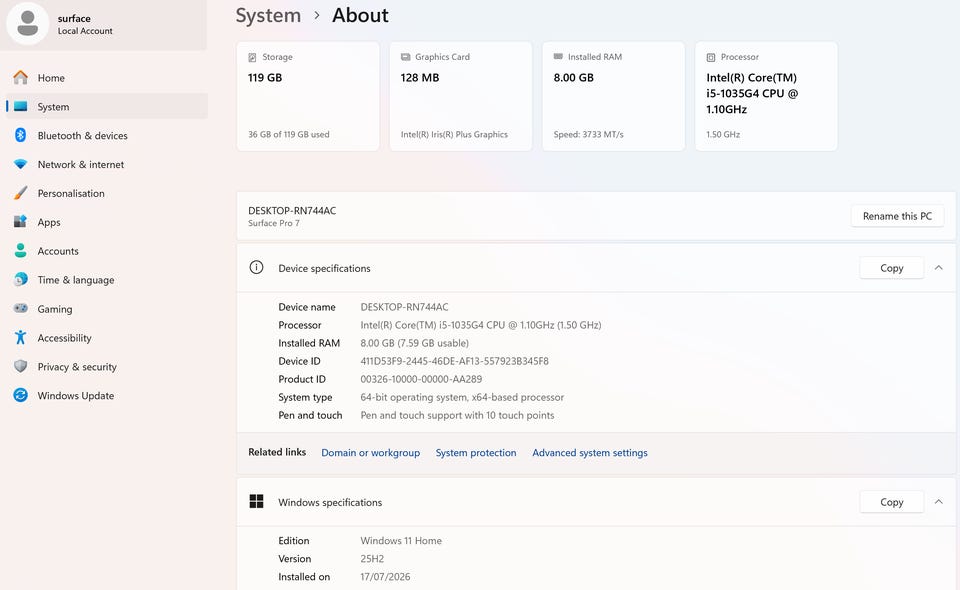This screenshot has width=960, height=590.
Task: Go to Accessibility settings
Action: (x=106, y=337)
